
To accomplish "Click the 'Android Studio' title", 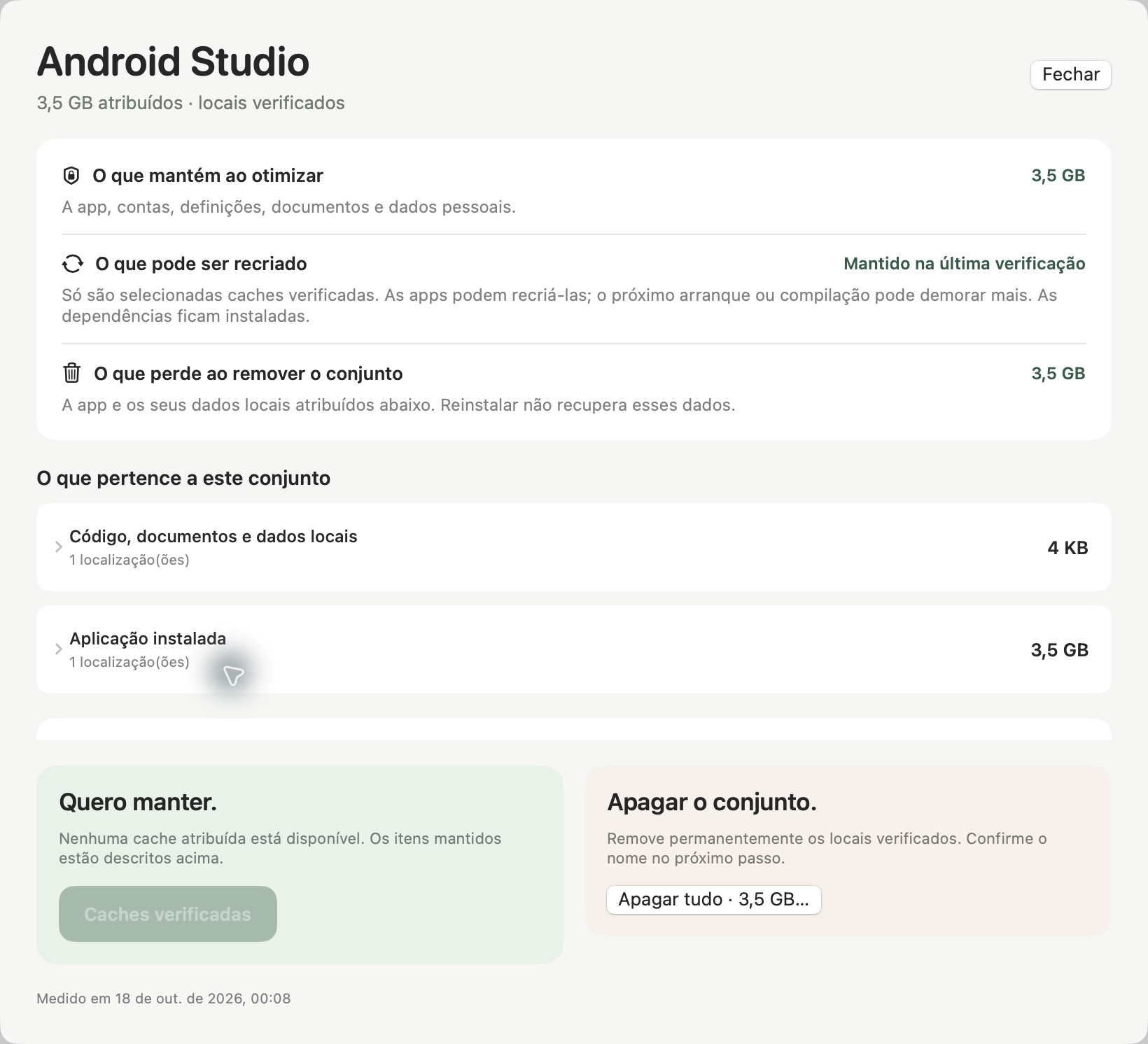I will [173, 62].
